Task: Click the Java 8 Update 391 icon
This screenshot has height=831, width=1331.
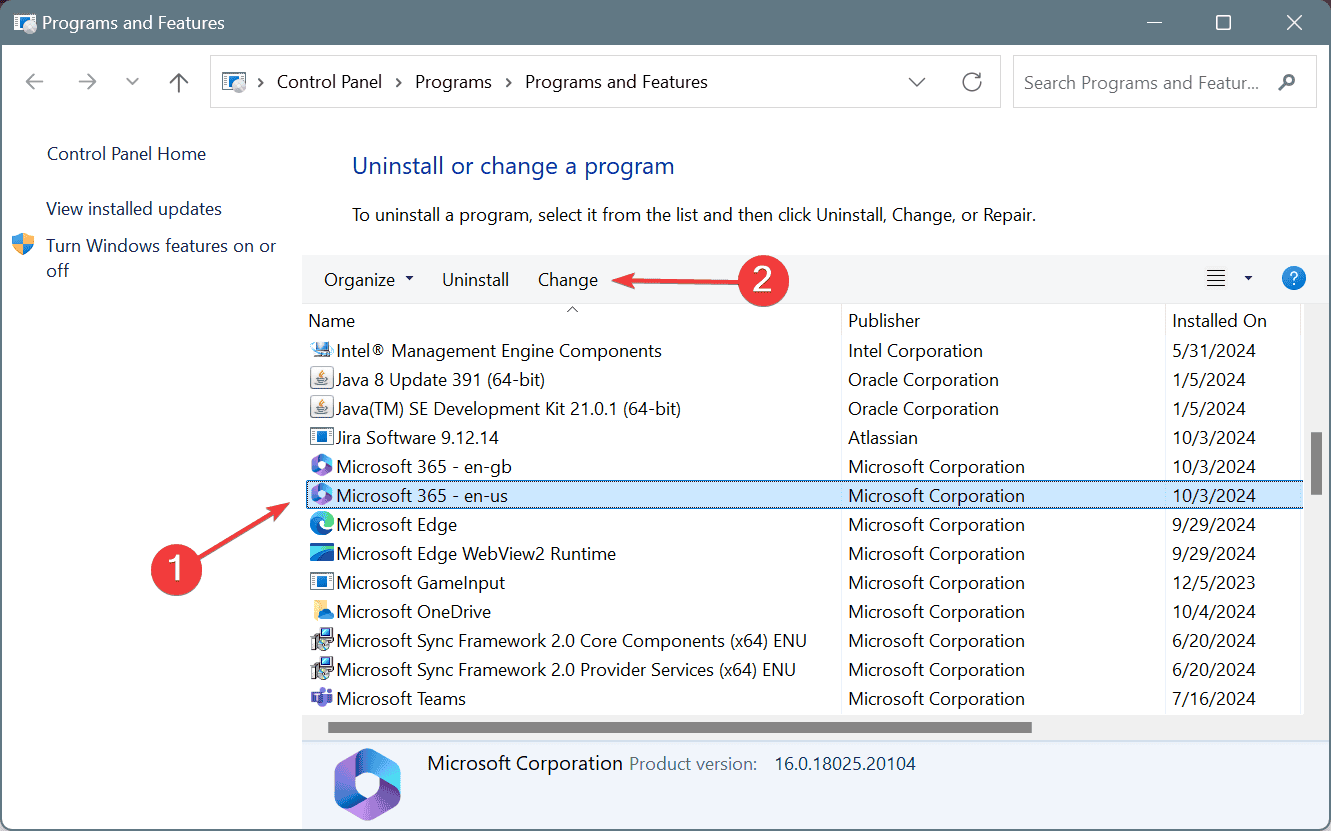Action: pos(321,380)
